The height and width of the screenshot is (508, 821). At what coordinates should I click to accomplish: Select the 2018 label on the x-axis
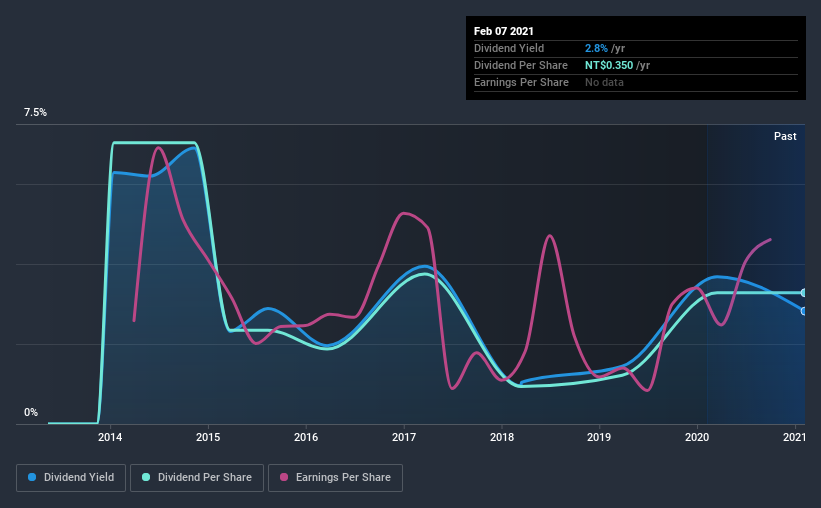click(x=502, y=437)
